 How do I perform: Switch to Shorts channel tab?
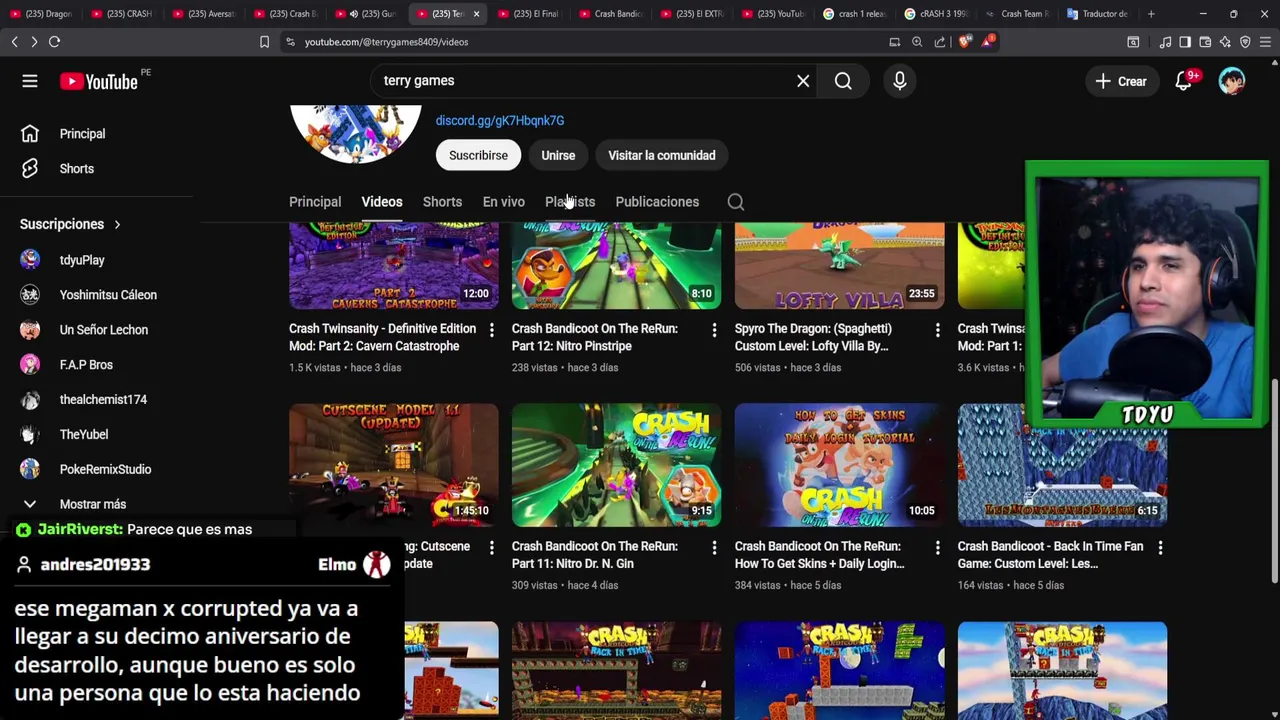pos(442,202)
